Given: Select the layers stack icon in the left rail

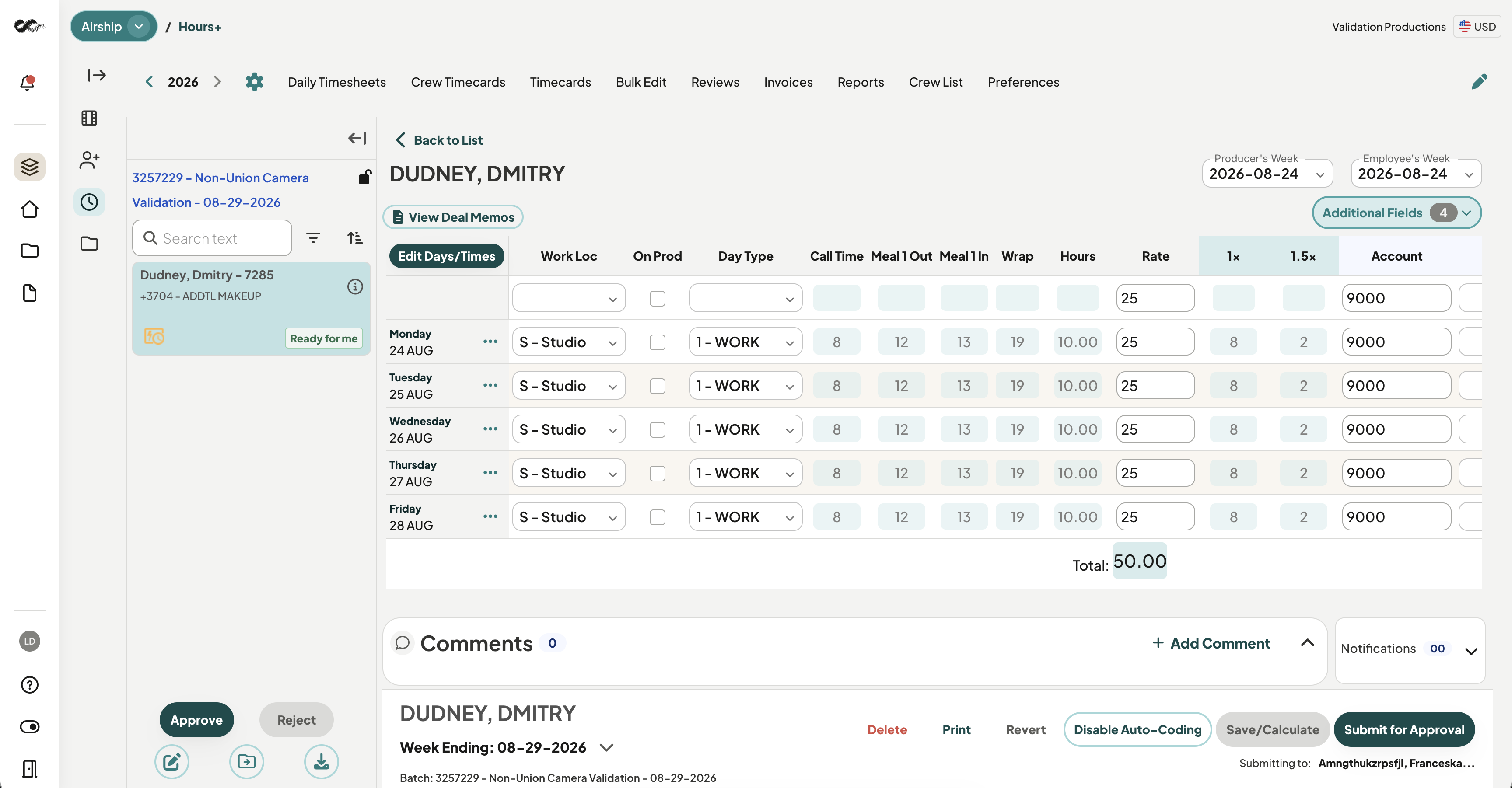Looking at the screenshot, I should tap(29, 167).
